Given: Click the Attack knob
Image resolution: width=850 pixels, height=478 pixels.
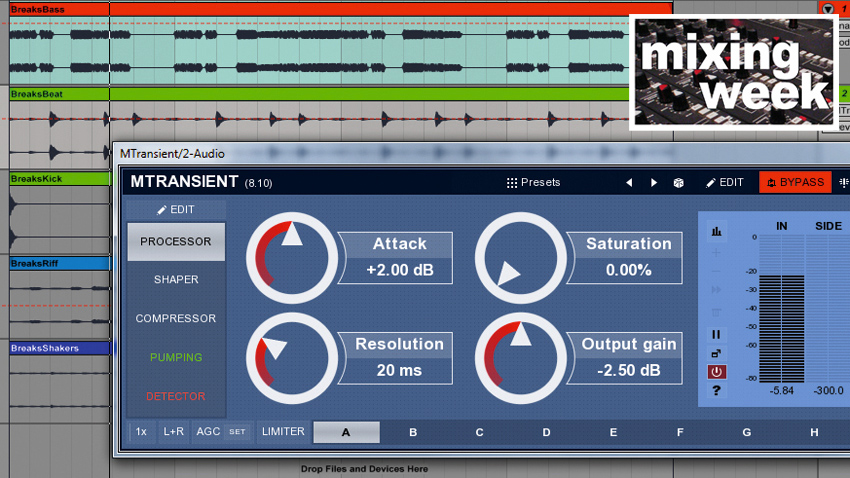Looking at the screenshot, I should [292, 258].
